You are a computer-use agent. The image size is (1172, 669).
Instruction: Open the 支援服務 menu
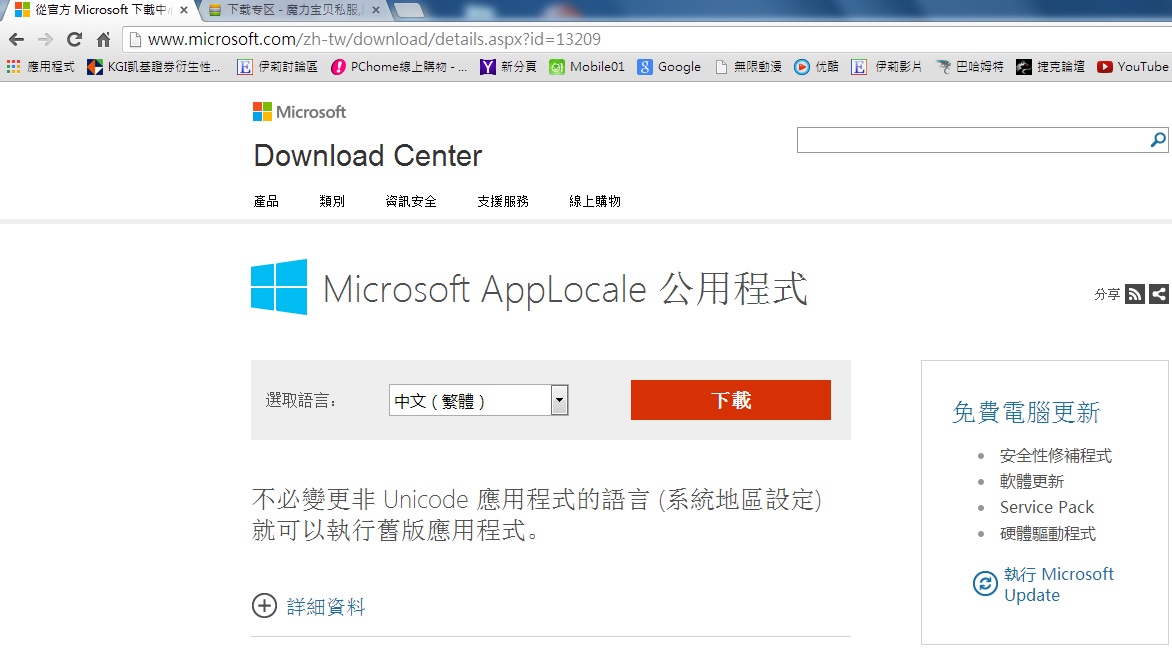(503, 201)
